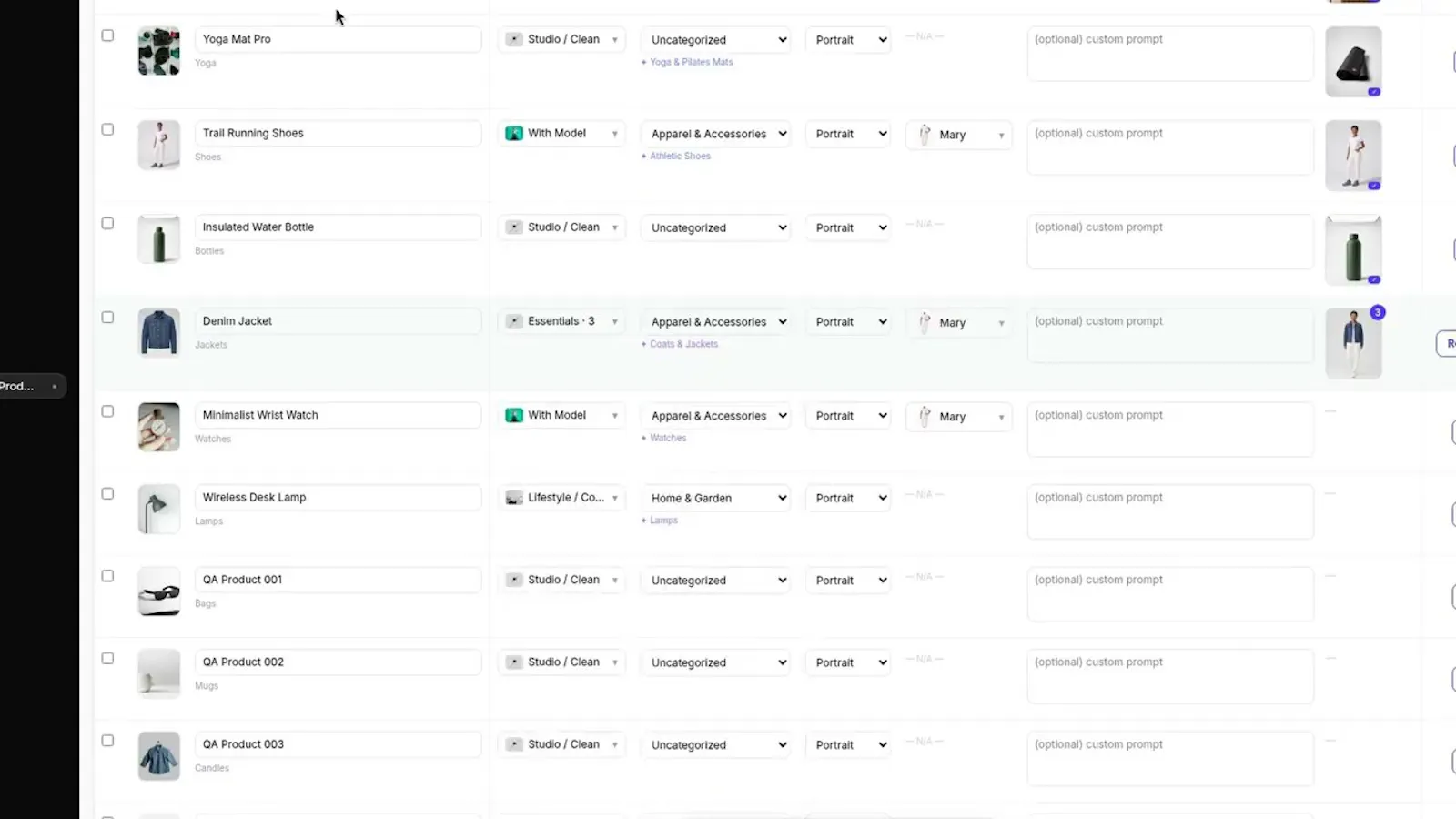Screen dimensions: 1456x819
Task: Select the Yoga Mat Pro row checkbox
Action: [107, 35]
